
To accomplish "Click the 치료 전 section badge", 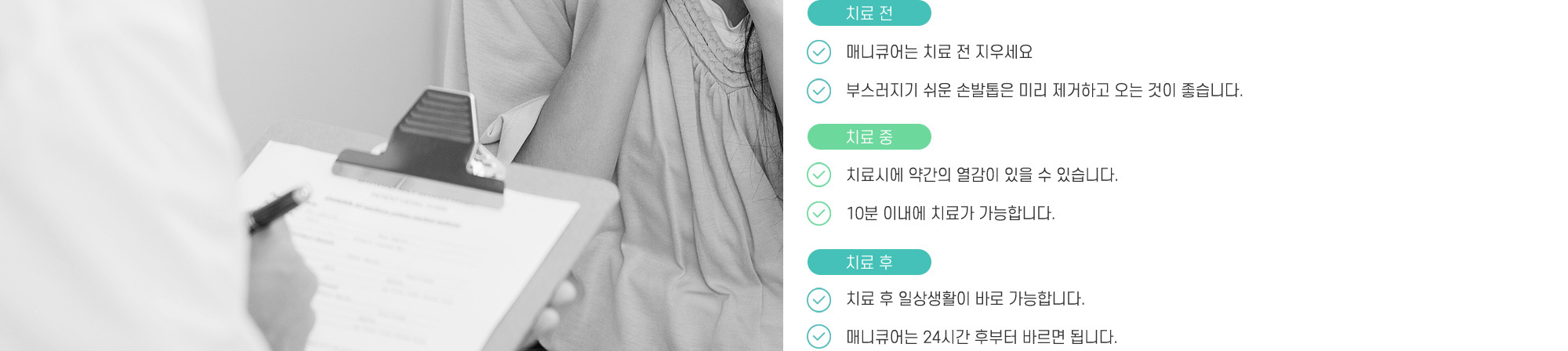I will tap(869, 13).
